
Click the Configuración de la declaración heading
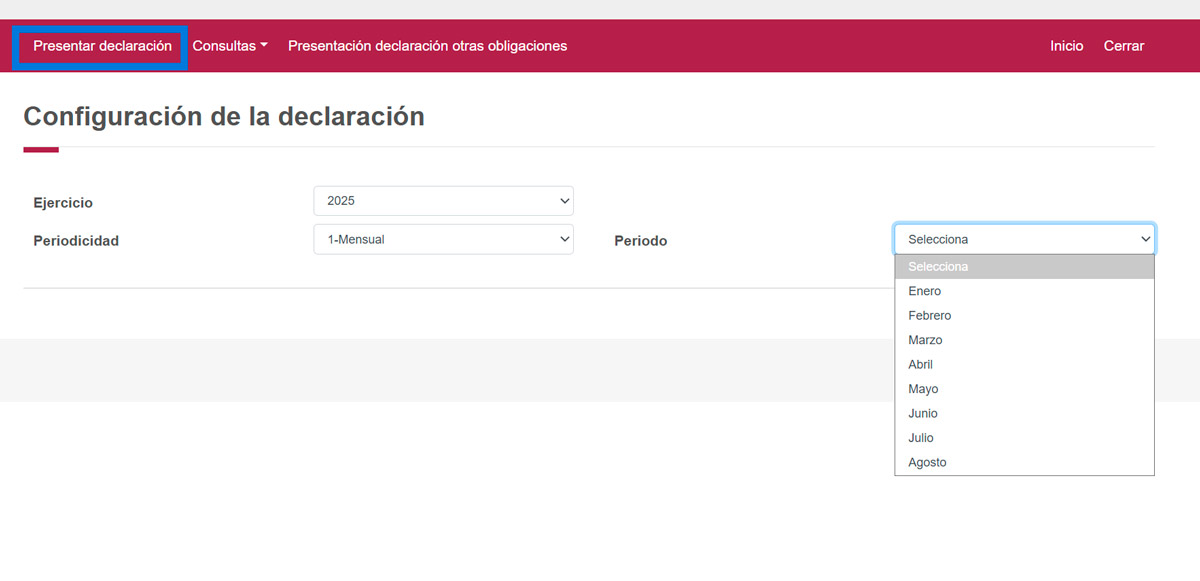pos(224,116)
